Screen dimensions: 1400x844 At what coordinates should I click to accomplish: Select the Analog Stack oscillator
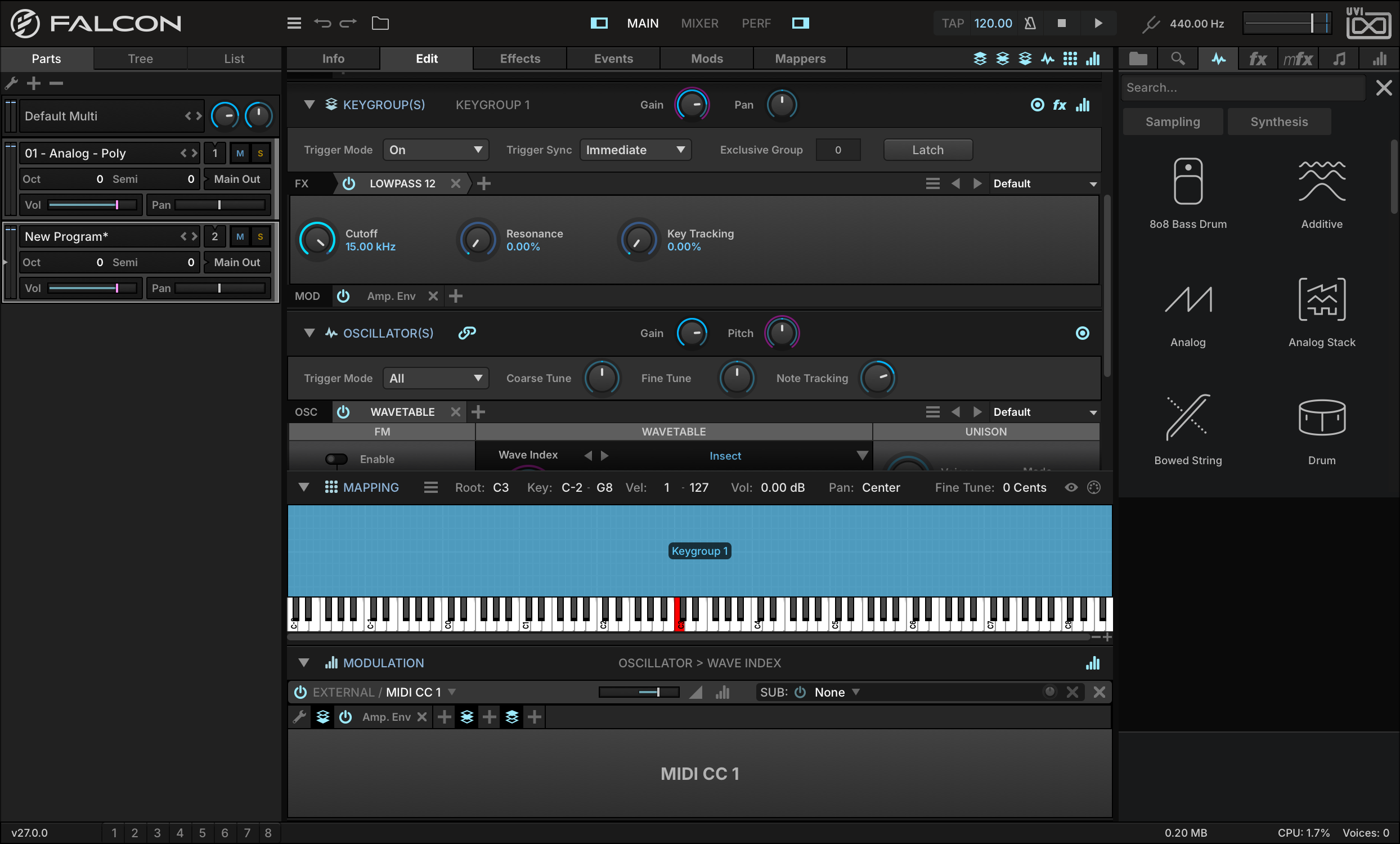tap(1322, 312)
